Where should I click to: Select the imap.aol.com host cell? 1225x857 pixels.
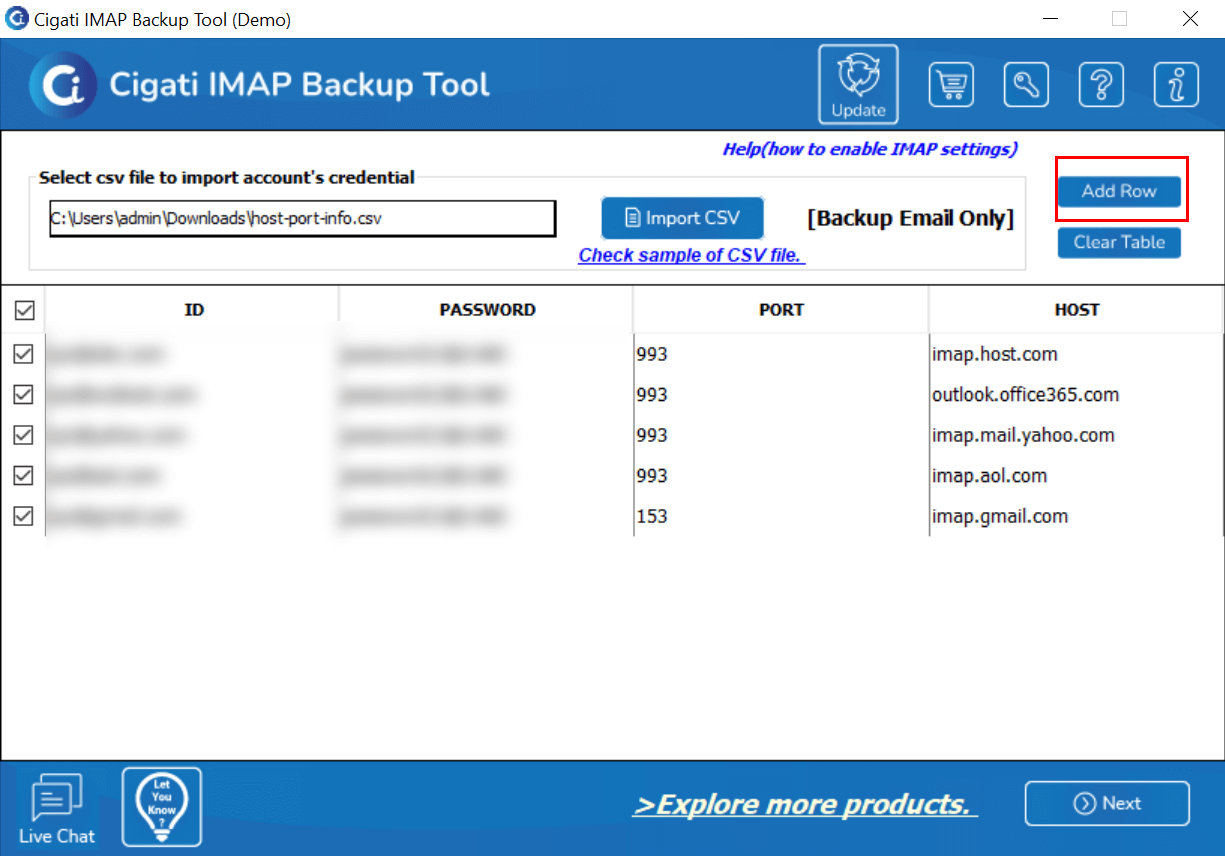[1076, 476]
